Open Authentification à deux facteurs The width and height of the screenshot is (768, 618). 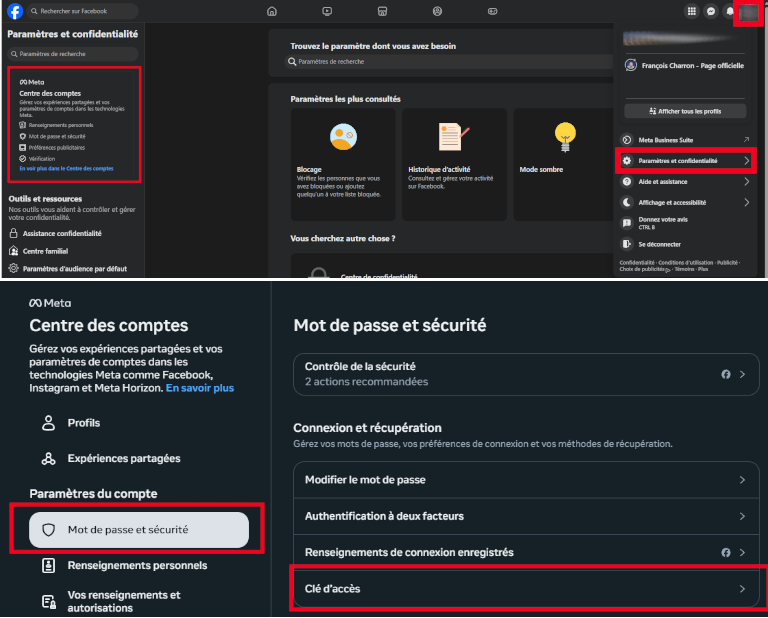pos(526,516)
